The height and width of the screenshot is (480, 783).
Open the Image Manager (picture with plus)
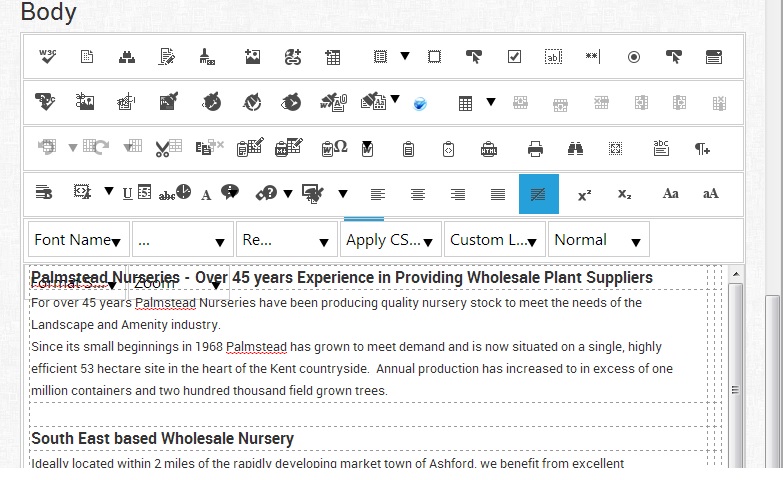[x=253, y=57]
